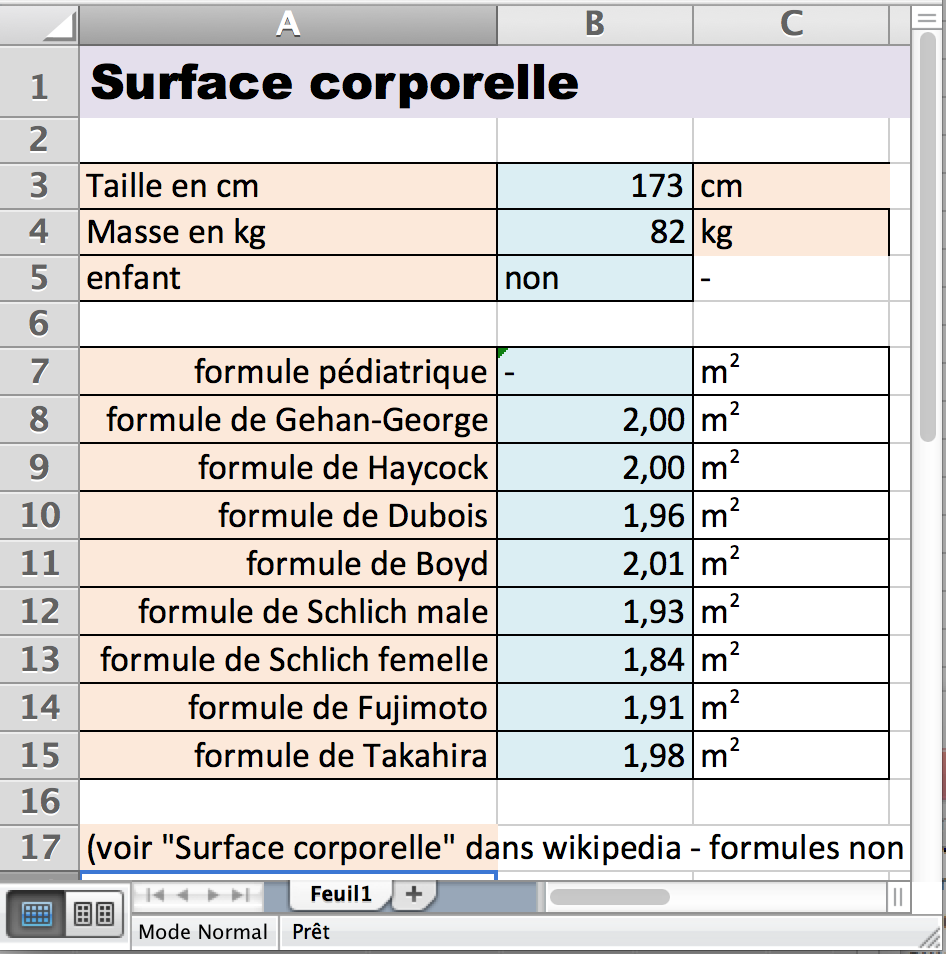The width and height of the screenshot is (946, 954).
Task: Click the vertical scrollbar thumb
Action: pos(927,237)
